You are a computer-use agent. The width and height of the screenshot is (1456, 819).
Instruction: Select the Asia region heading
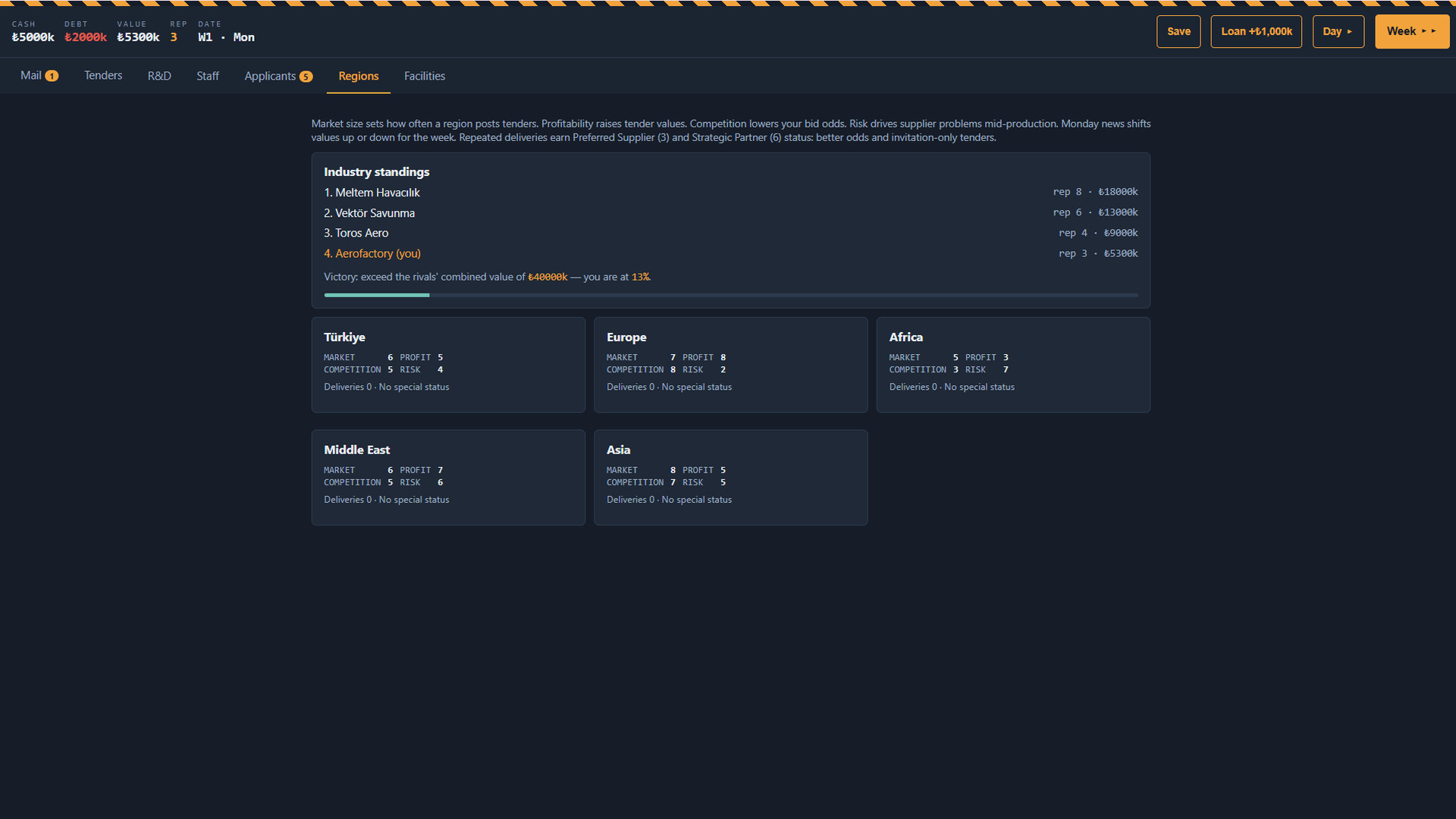[618, 450]
